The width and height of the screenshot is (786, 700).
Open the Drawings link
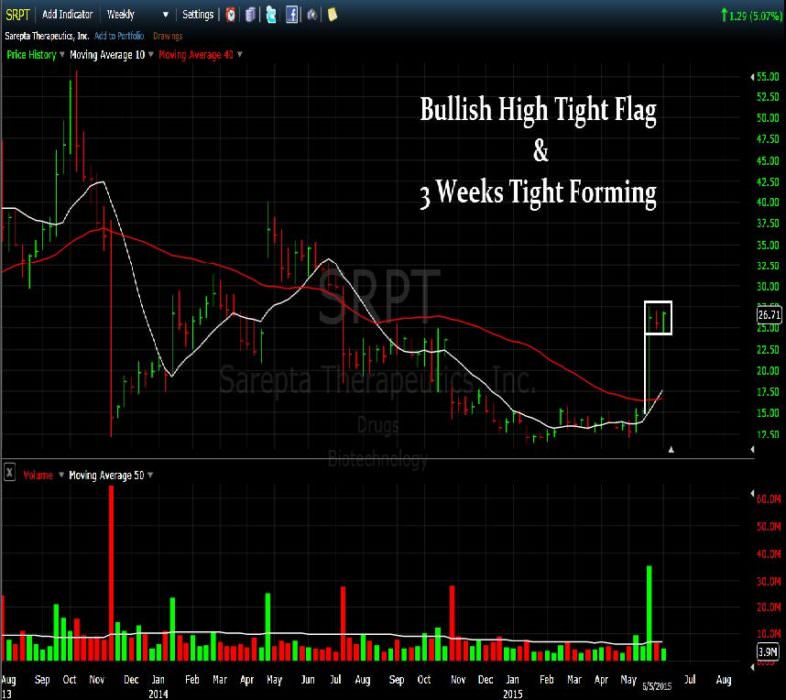(167, 36)
